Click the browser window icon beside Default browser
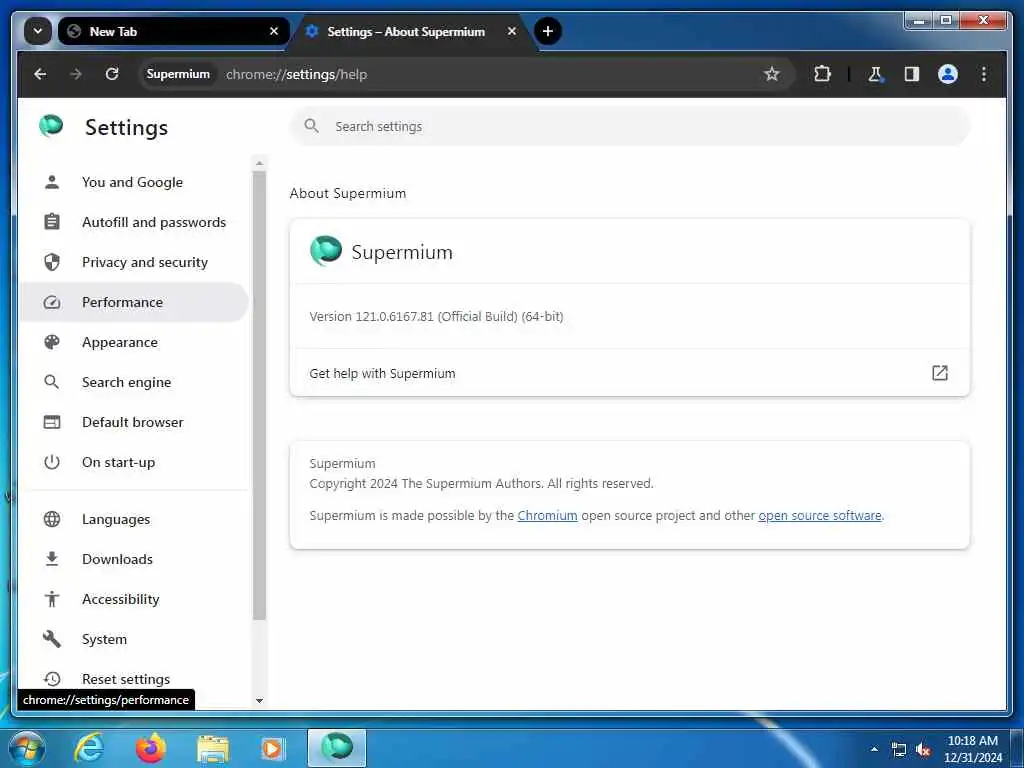This screenshot has width=1024, height=768. (52, 422)
